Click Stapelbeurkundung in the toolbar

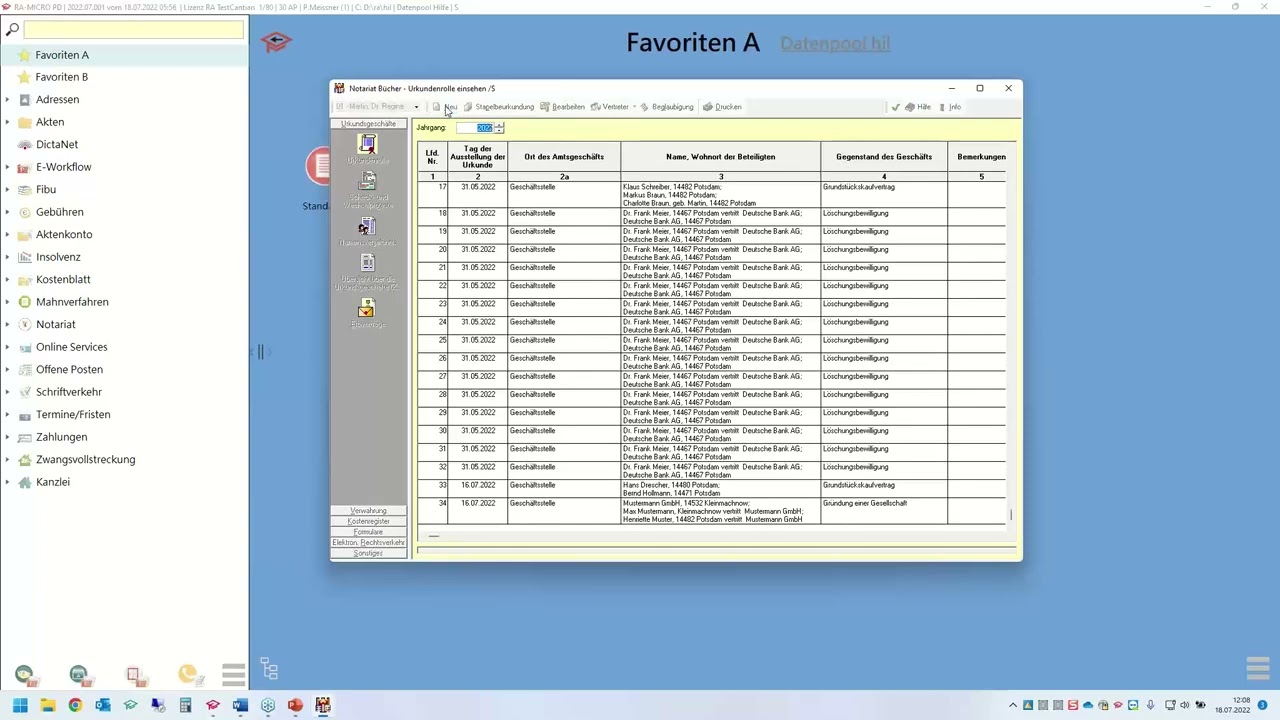click(x=498, y=107)
